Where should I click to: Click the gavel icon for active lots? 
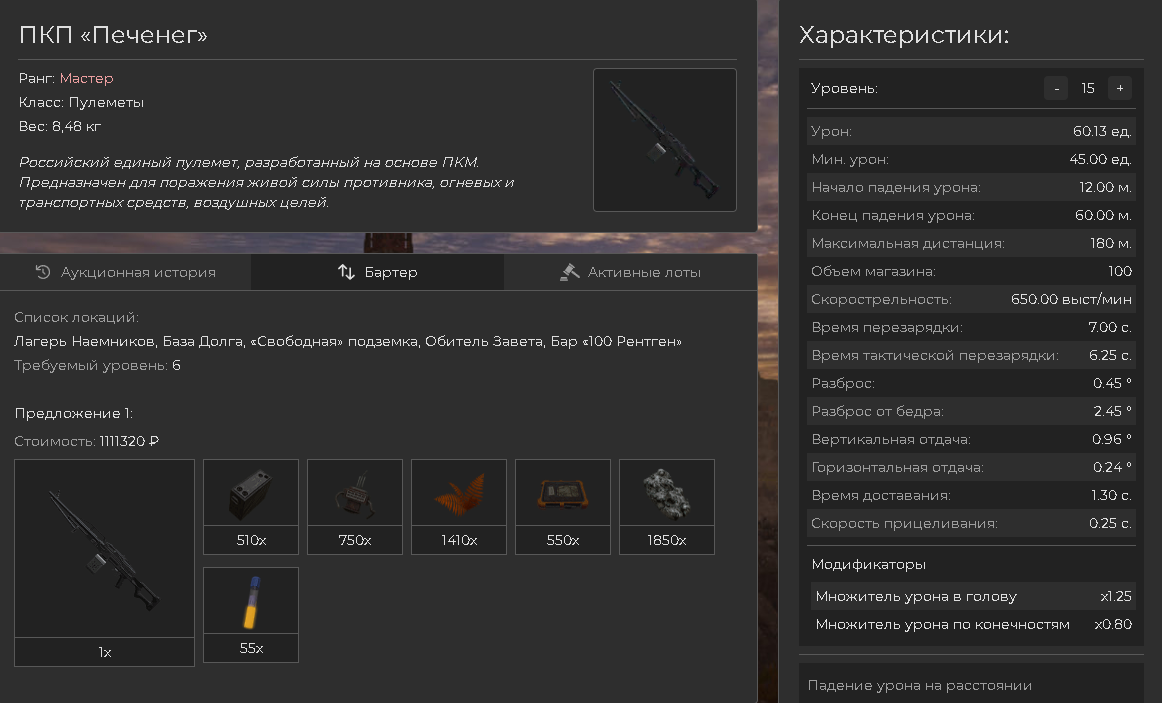(569, 272)
